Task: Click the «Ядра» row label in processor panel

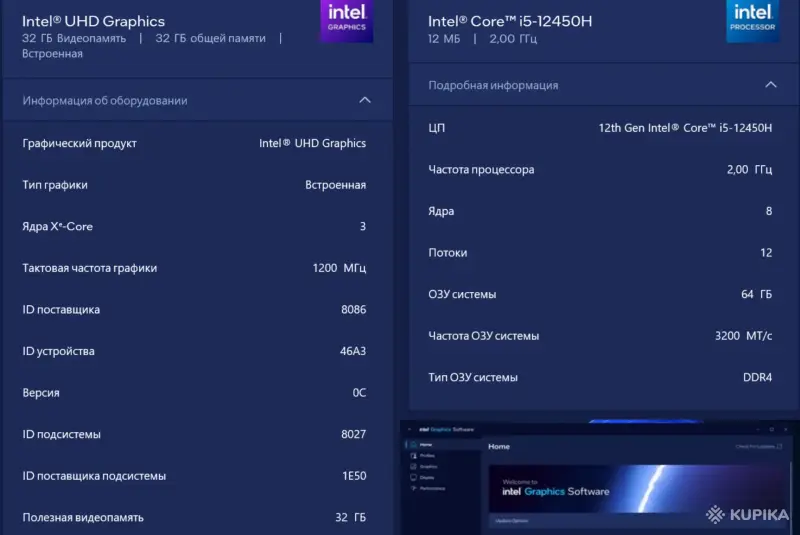Action: (441, 211)
